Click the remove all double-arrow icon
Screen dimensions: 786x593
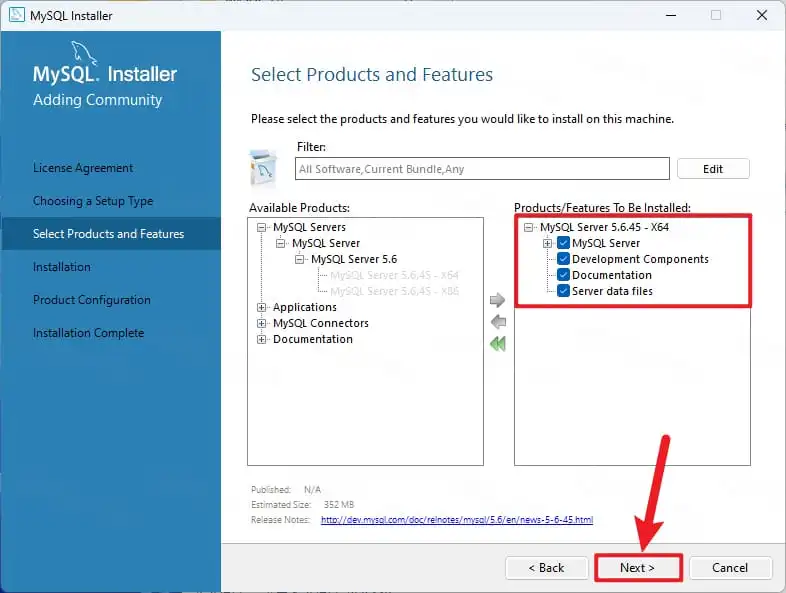[498, 344]
